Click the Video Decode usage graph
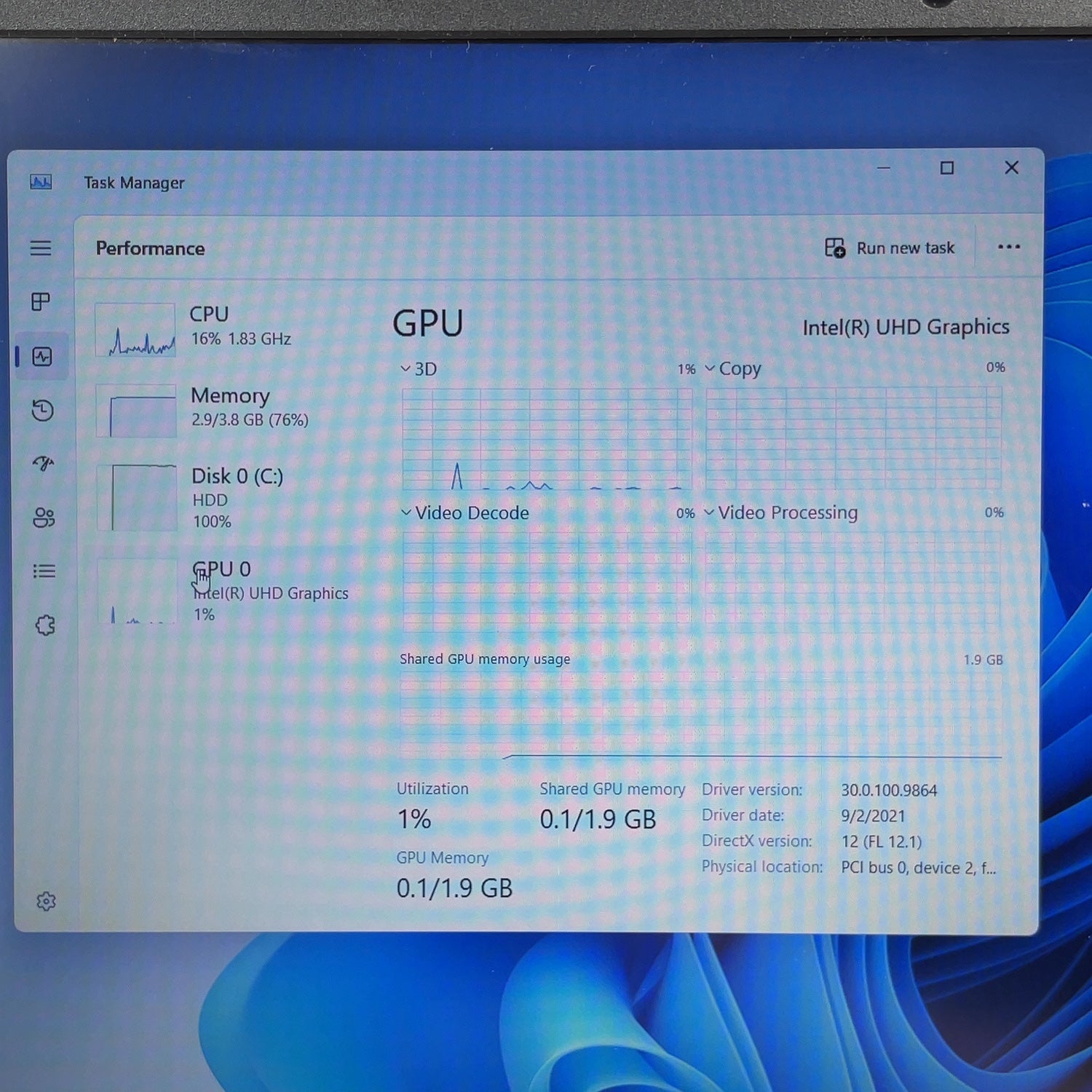The image size is (1092, 1092). (x=547, y=582)
